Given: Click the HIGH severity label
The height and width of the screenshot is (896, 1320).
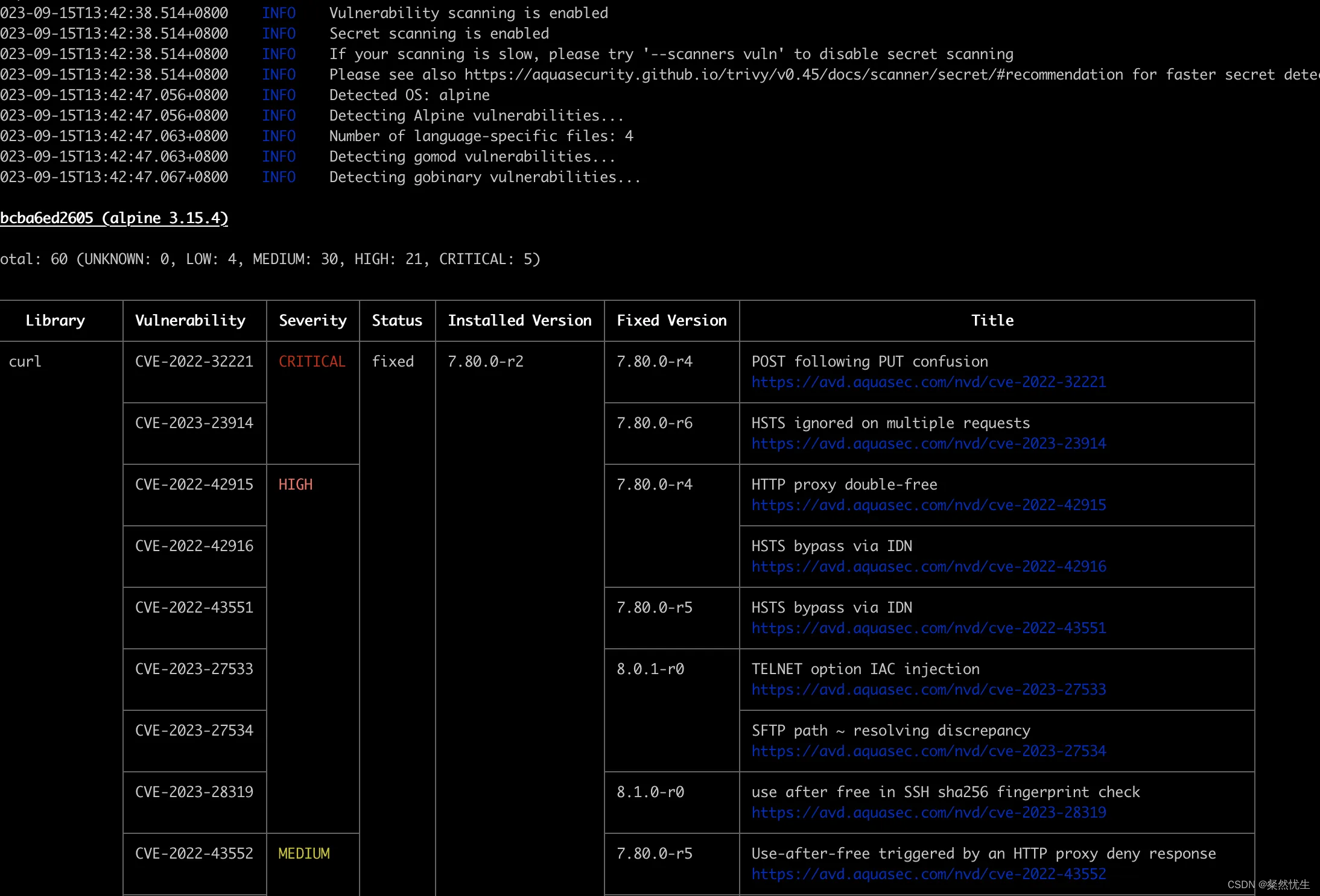Looking at the screenshot, I should [x=296, y=485].
